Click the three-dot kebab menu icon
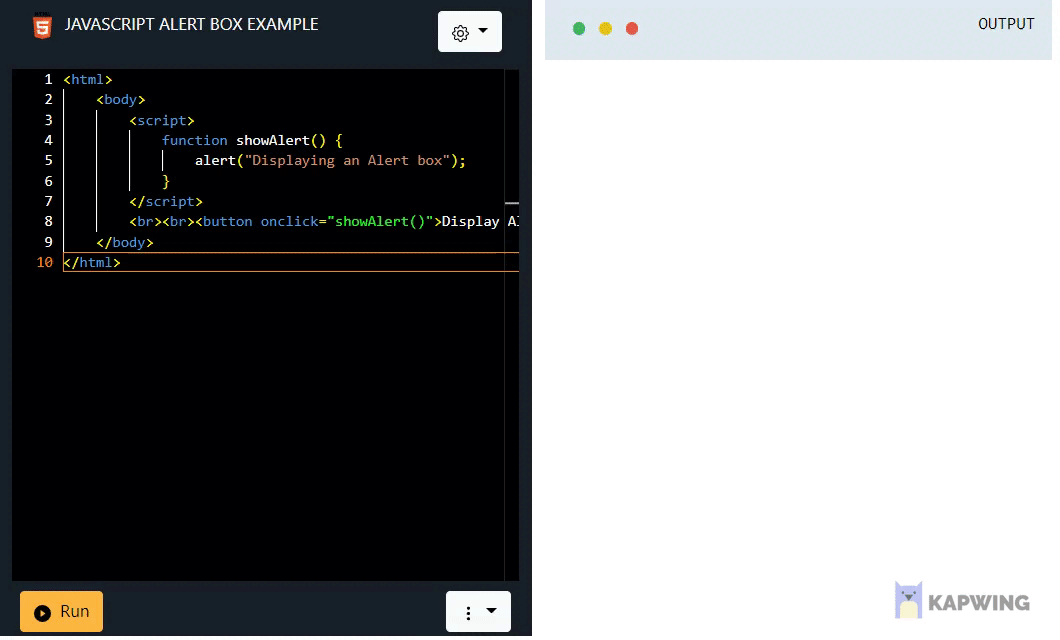1060x640 pixels. coord(470,611)
